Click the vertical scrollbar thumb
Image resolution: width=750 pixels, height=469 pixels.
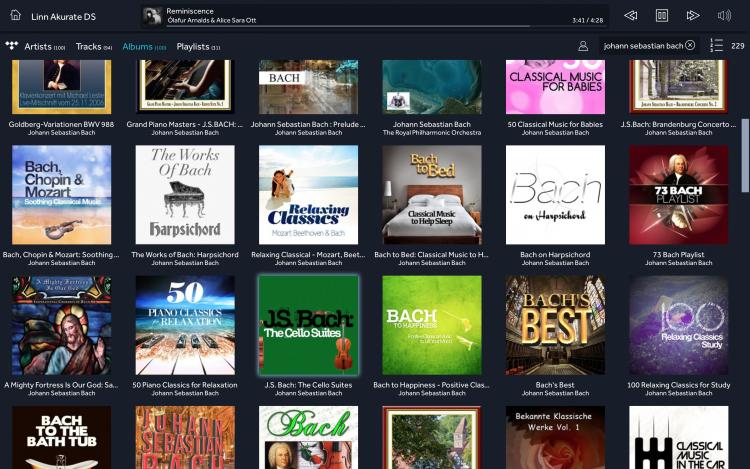(745, 155)
